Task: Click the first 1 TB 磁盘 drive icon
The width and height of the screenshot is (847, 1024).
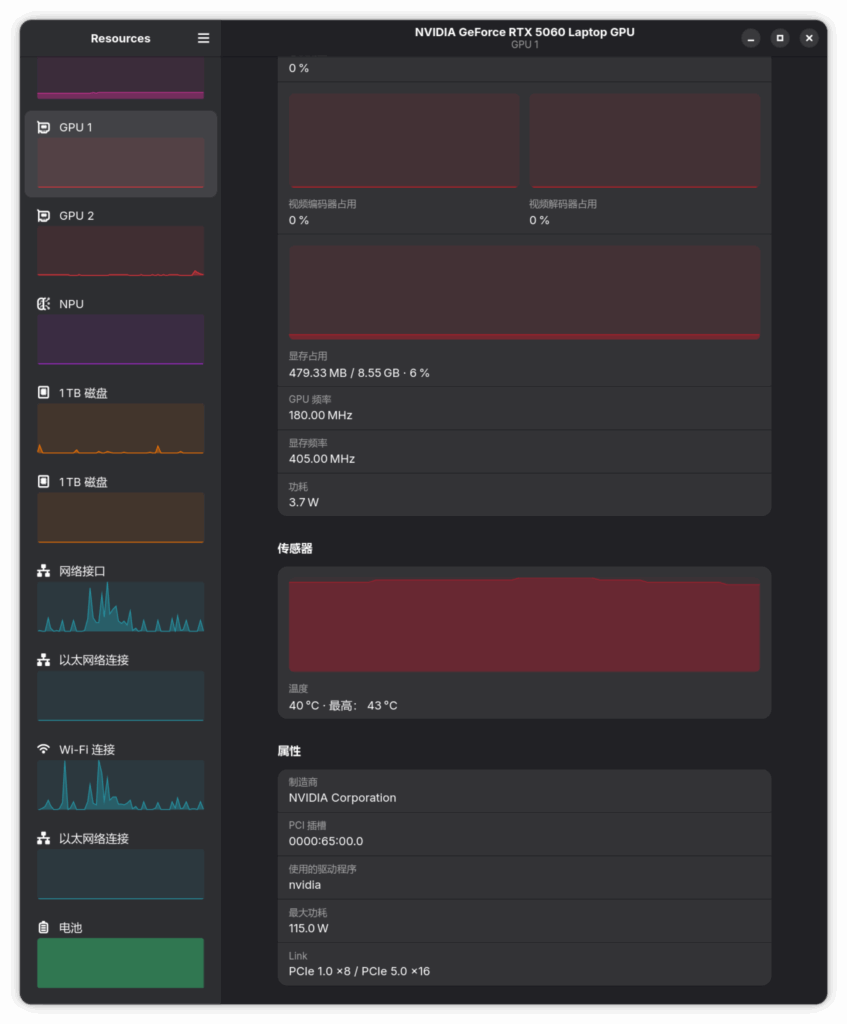Action: 43,393
